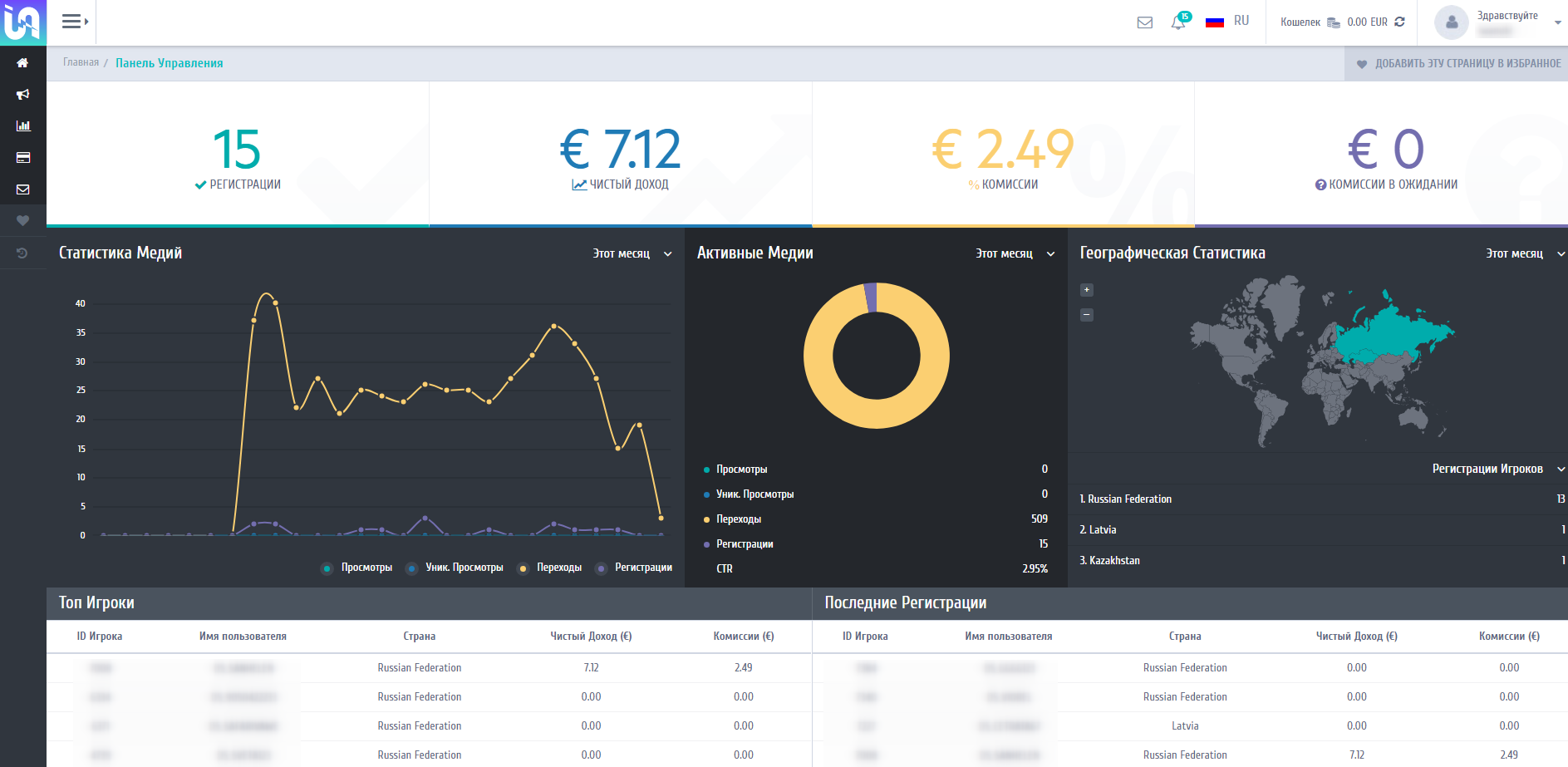Toggle Переходы series in chart legend
Image resolution: width=1568 pixels, height=767 pixels.
tap(550, 568)
